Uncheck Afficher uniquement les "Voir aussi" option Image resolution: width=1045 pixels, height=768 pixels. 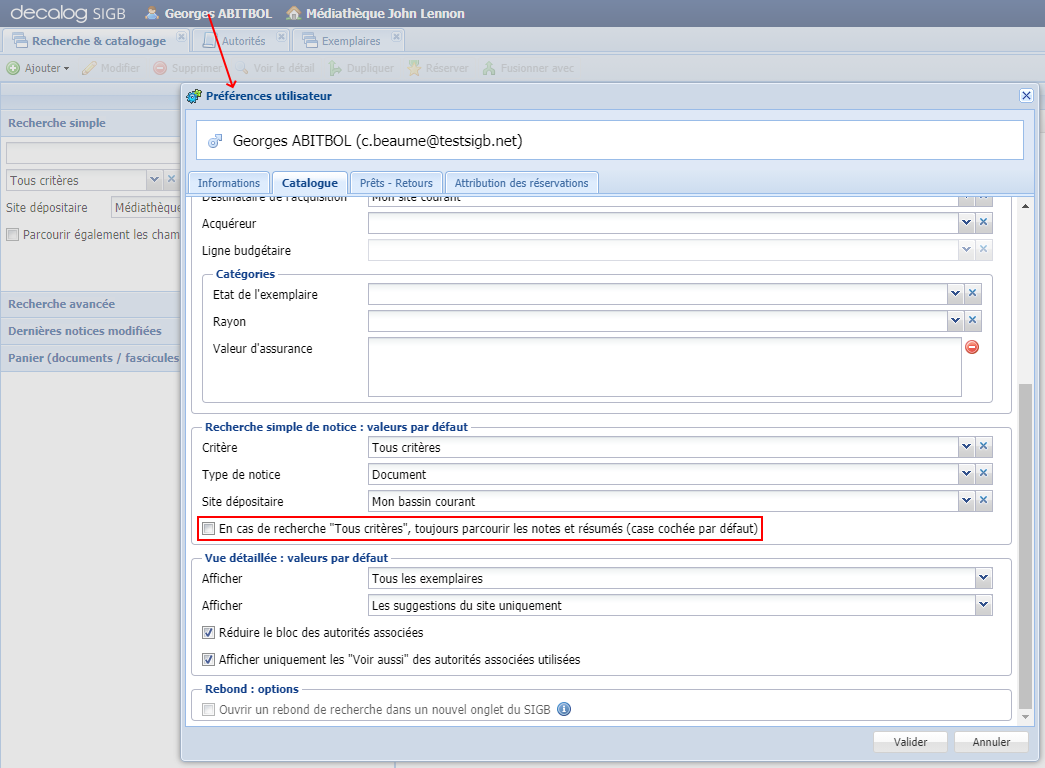tap(209, 659)
